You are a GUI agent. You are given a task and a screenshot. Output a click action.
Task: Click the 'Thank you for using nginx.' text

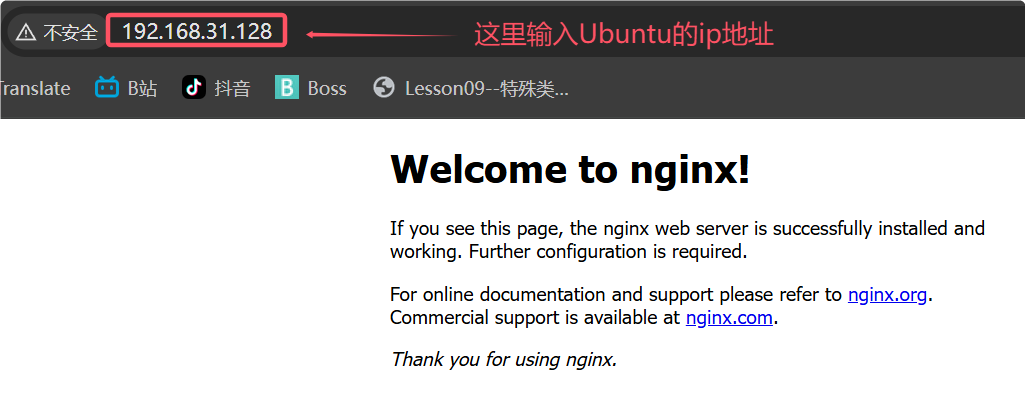point(503,359)
